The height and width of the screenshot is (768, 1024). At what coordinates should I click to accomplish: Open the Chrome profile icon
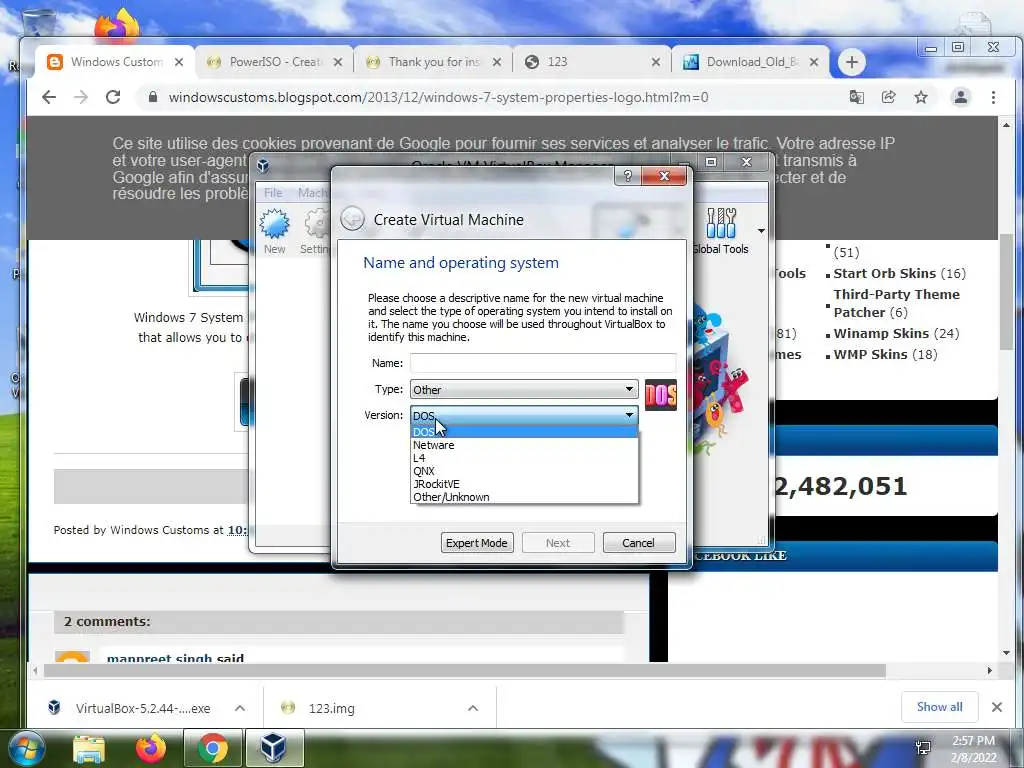[961, 97]
